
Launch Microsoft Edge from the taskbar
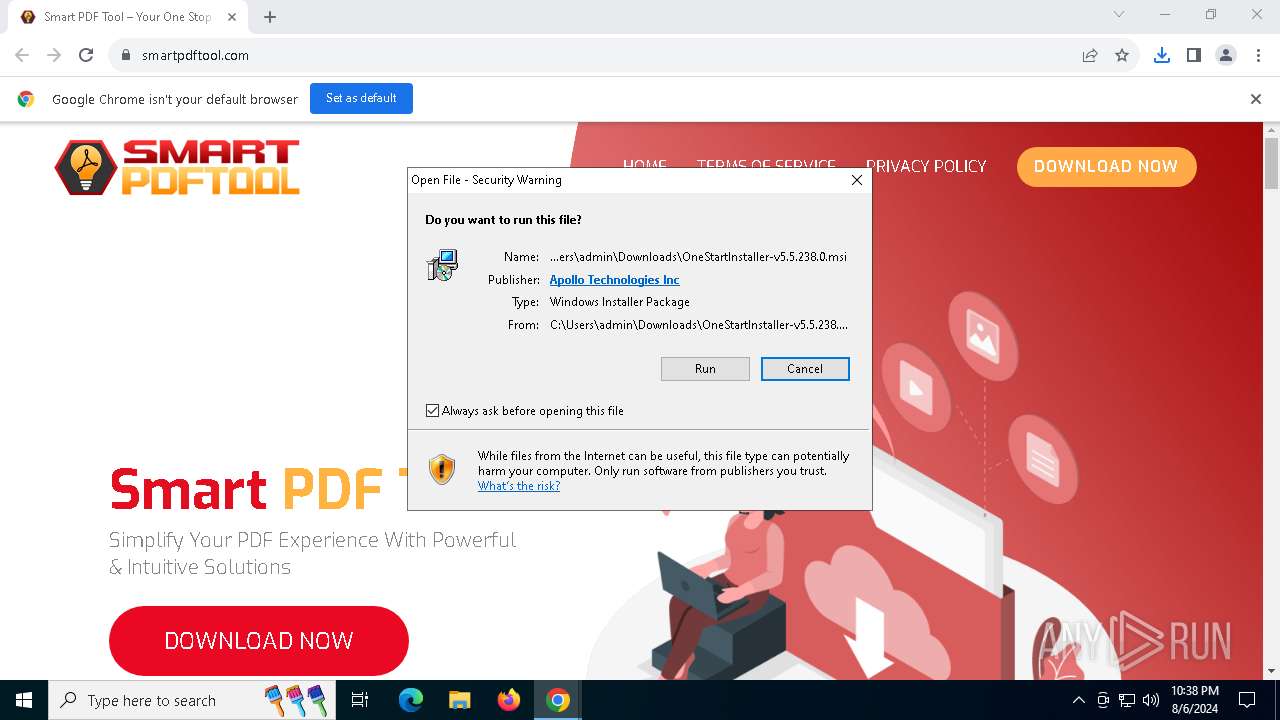pyautogui.click(x=411, y=700)
